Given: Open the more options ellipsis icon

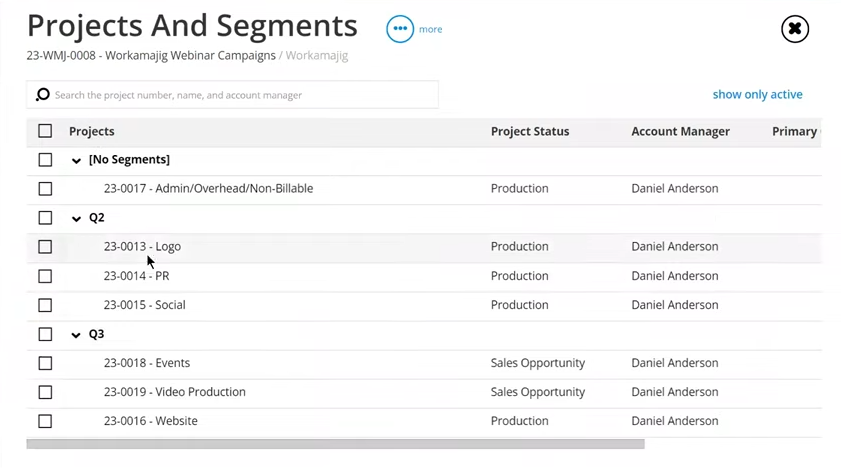Looking at the screenshot, I should (400, 29).
